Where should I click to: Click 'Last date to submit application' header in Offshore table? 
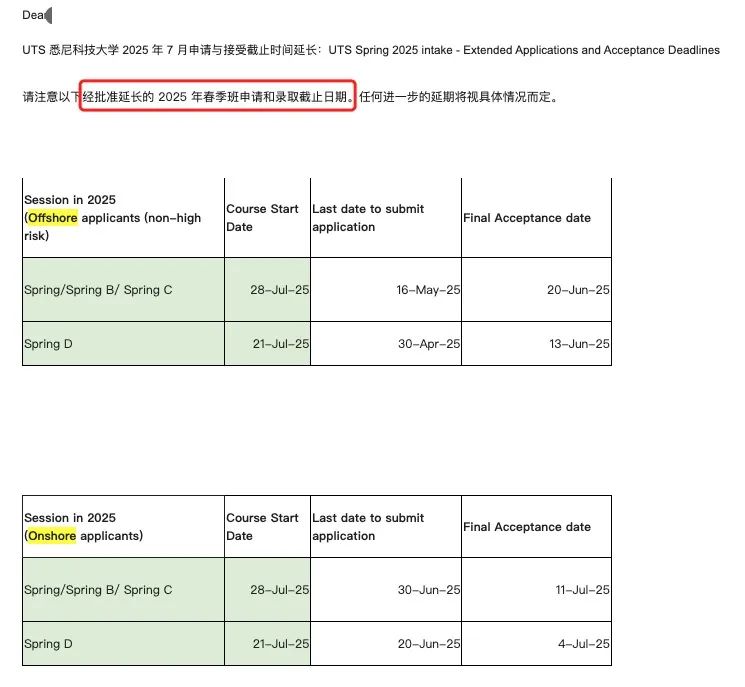pos(368,218)
